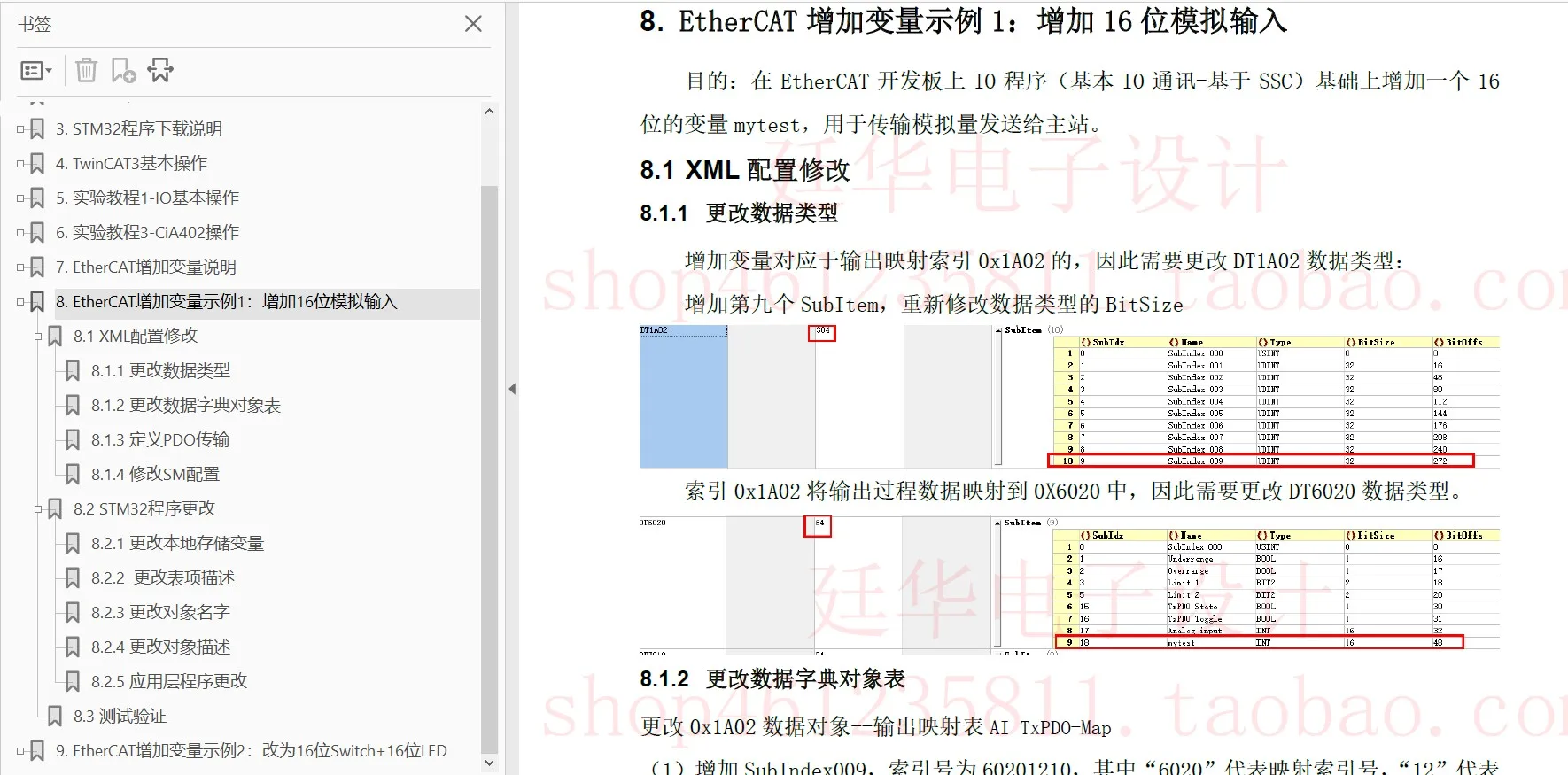1568x775 pixels.
Task: Jump to 3. STM32程序下载说明 bookmark
Action: tap(138, 129)
